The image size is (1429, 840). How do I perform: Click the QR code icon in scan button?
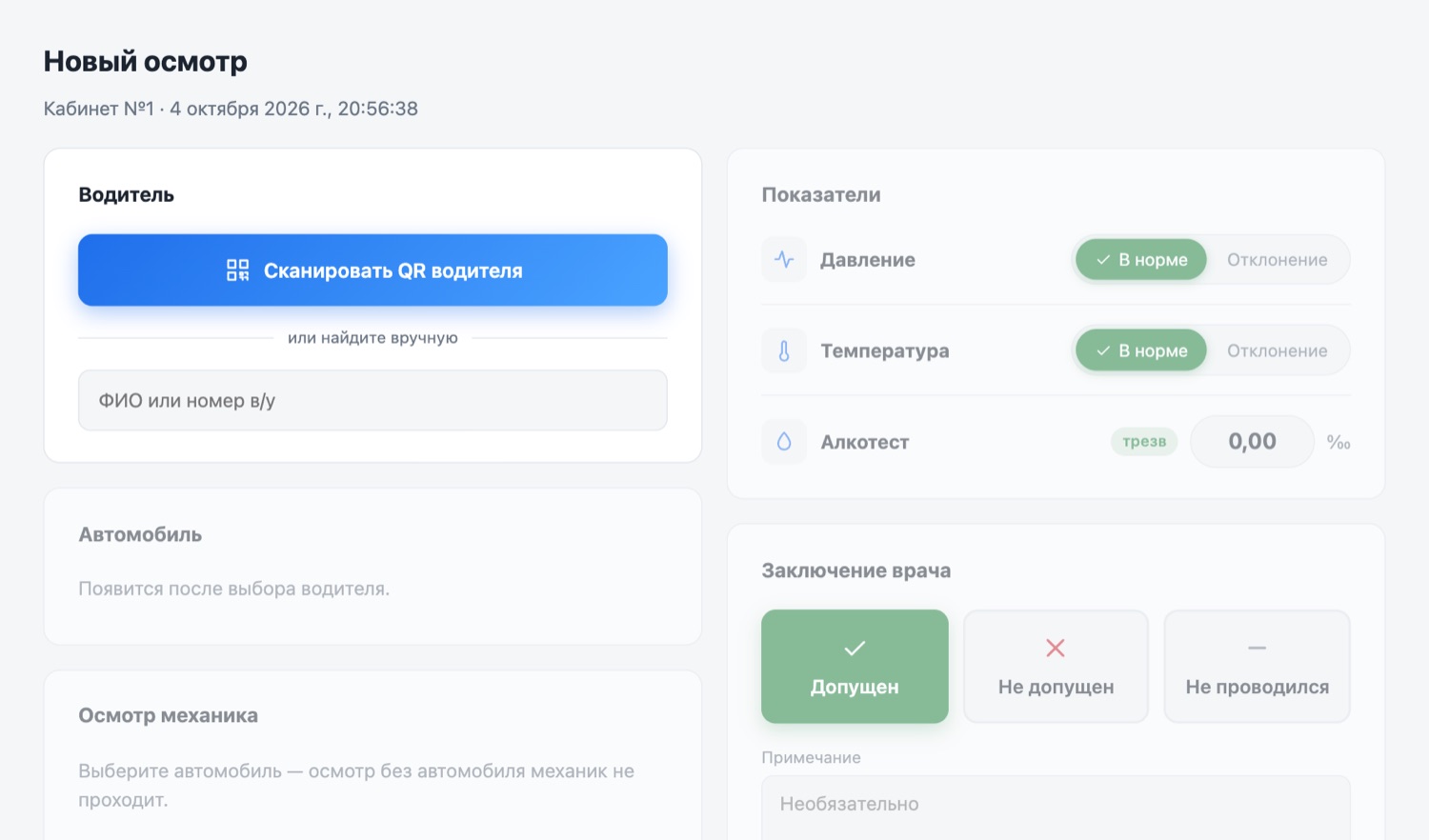[237, 270]
